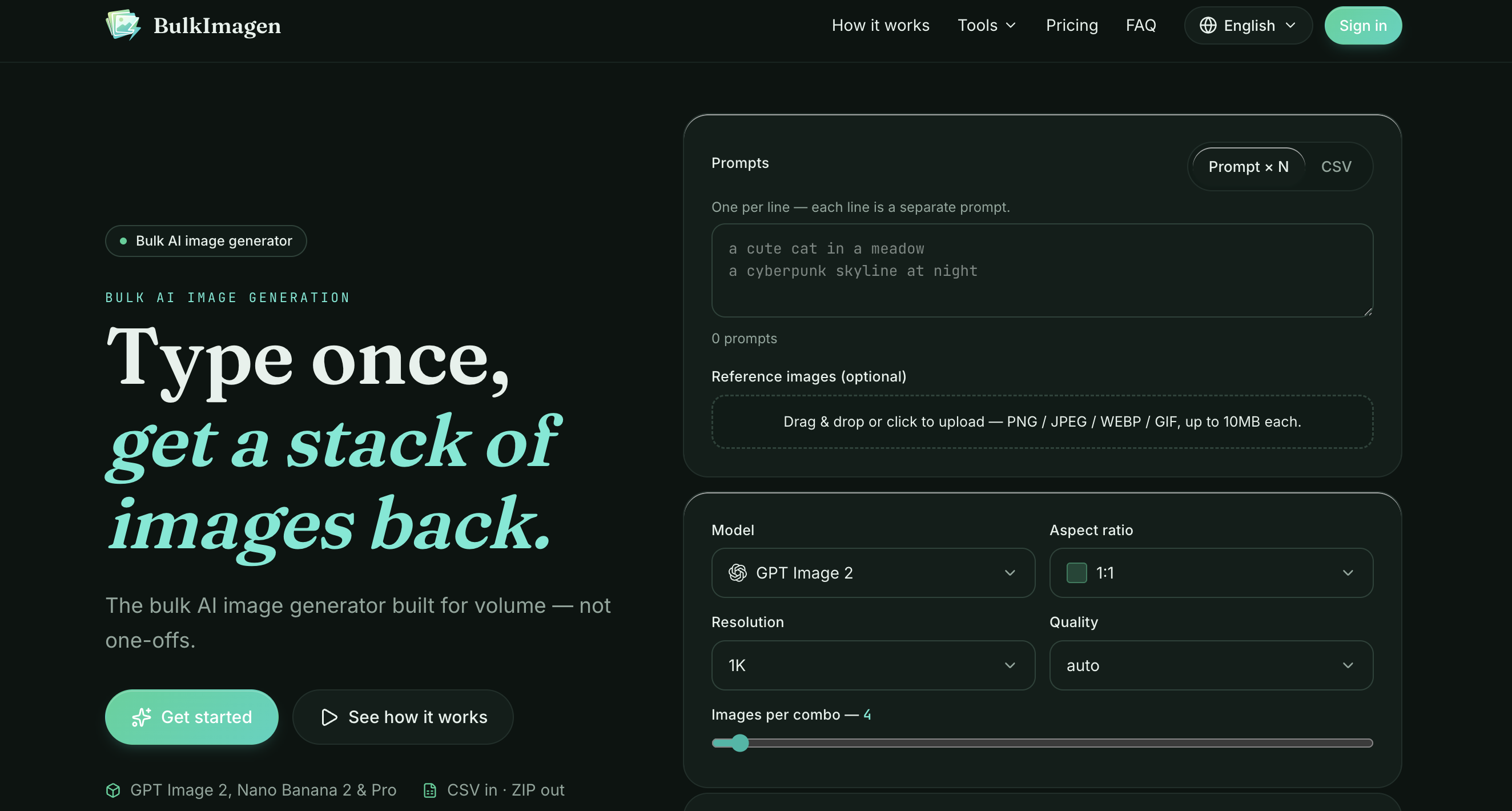Open the Quality dropdown auto

(x=1211, y=665)
